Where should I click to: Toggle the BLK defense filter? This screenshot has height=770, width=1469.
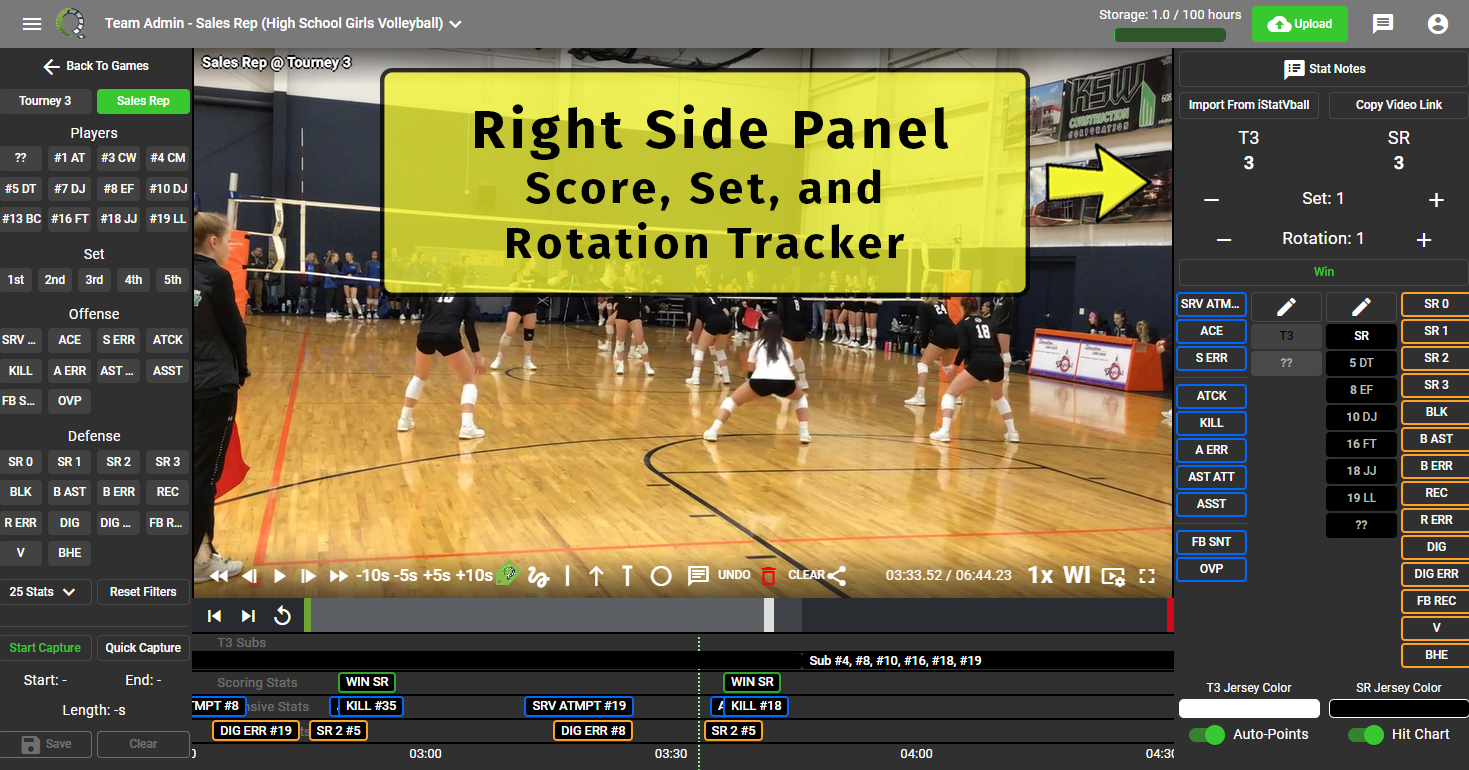[21, 493]
